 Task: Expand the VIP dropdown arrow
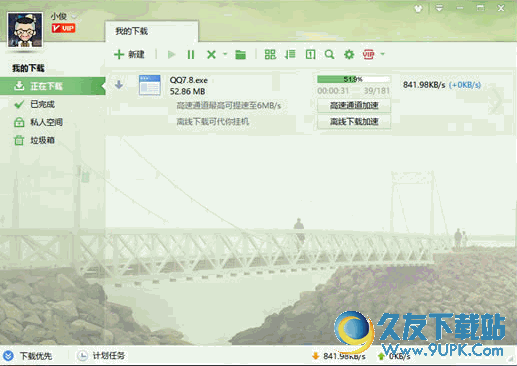tap(383, 54)
